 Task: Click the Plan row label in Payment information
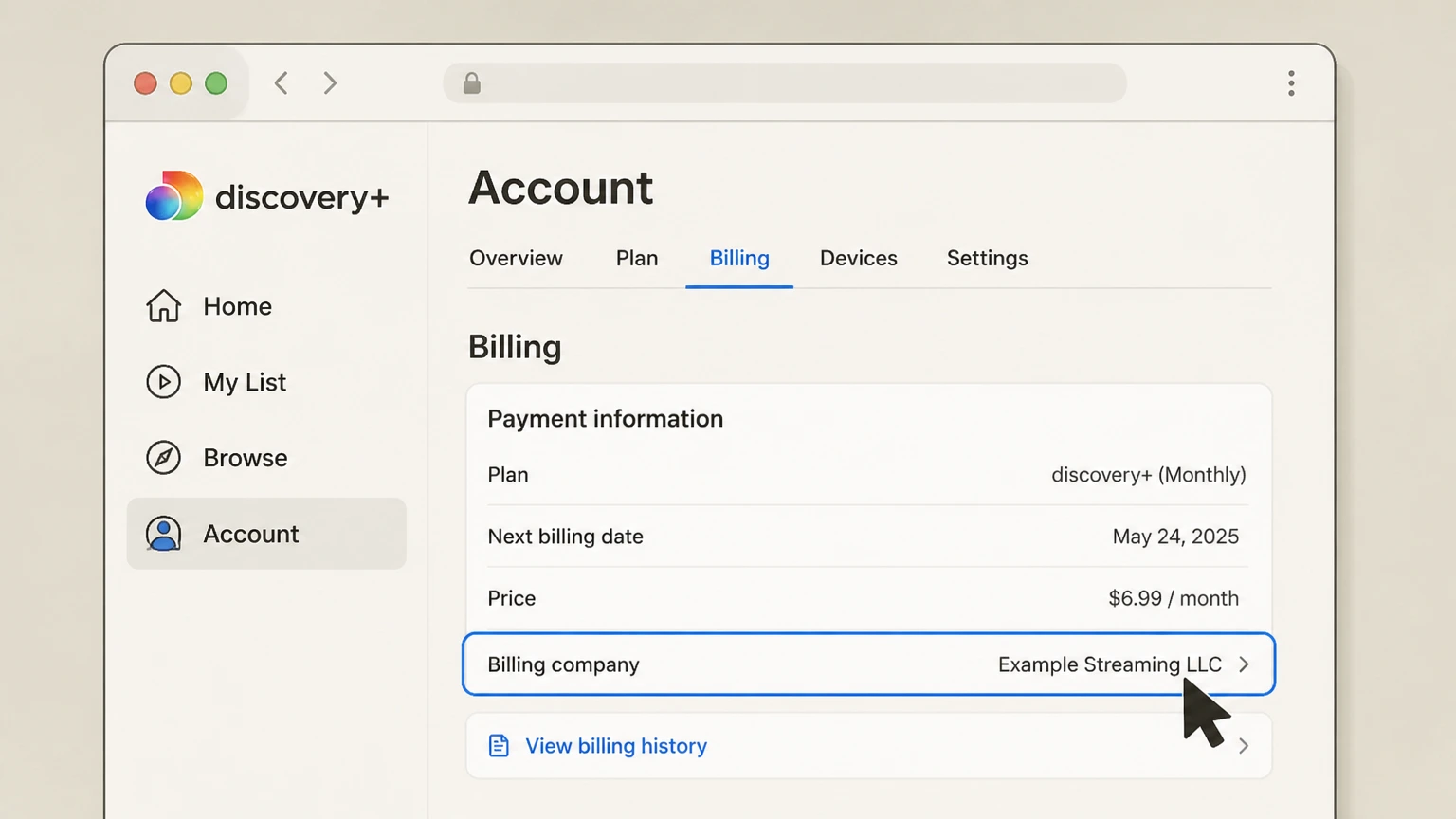click(x=508, y=475)
